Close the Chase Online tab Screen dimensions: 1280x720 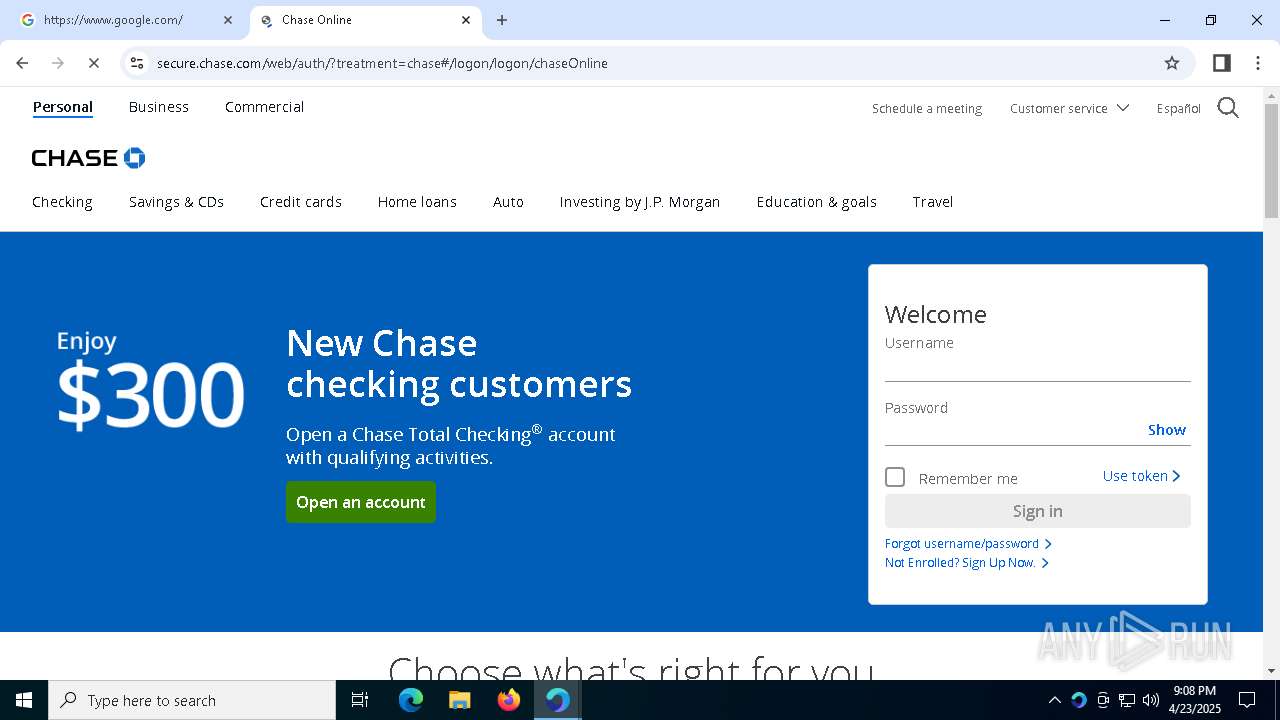point(466,20)
